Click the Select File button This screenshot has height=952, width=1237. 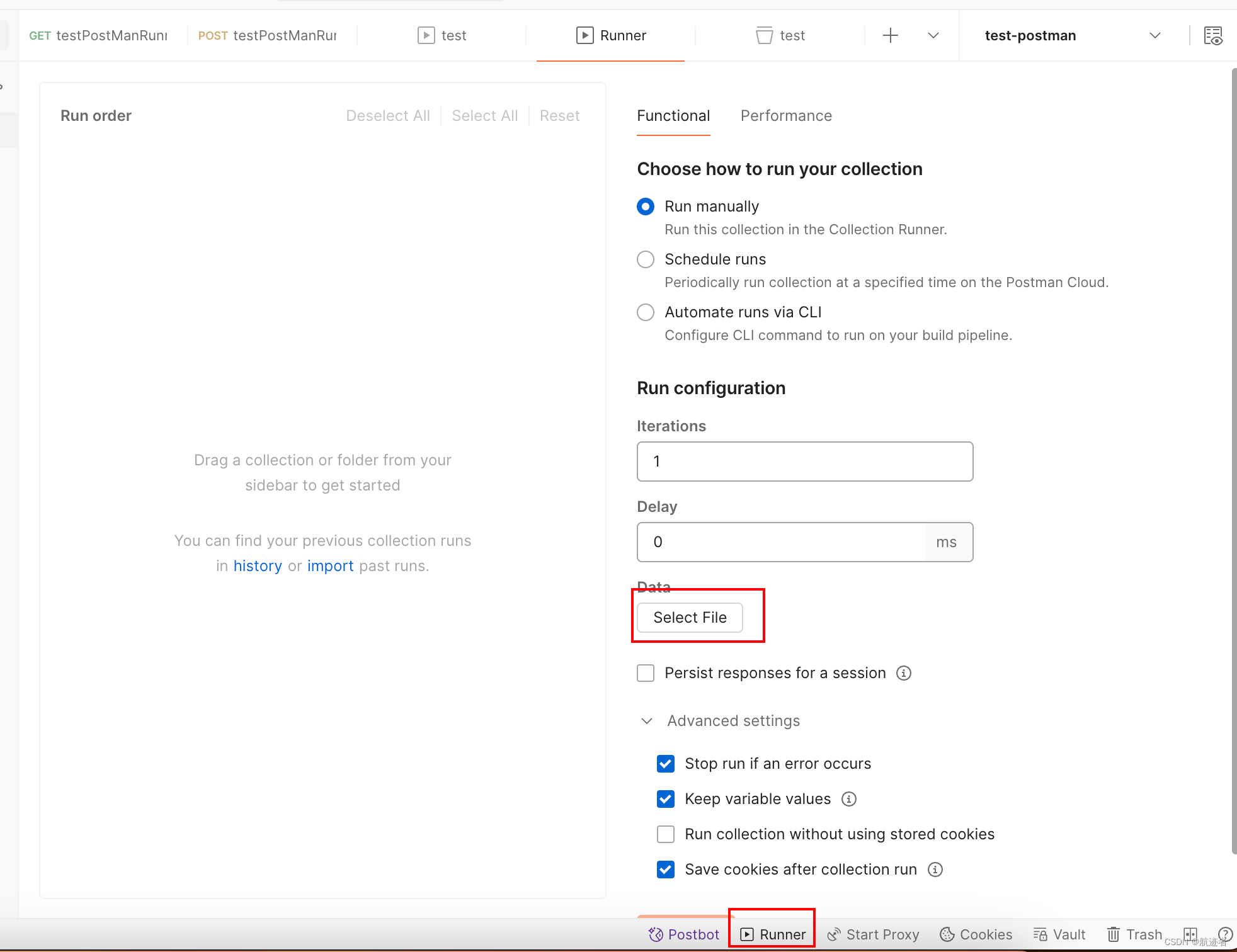(x=690, y=618)
